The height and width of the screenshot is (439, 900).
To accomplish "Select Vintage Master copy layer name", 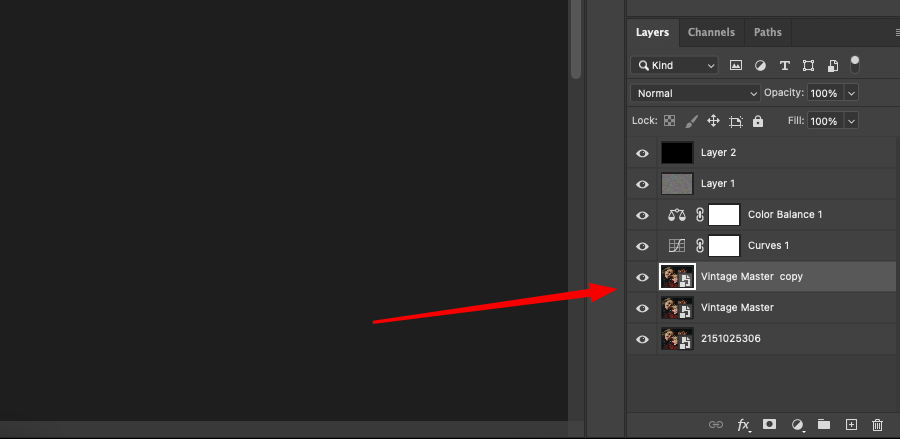I will [752, 277].
